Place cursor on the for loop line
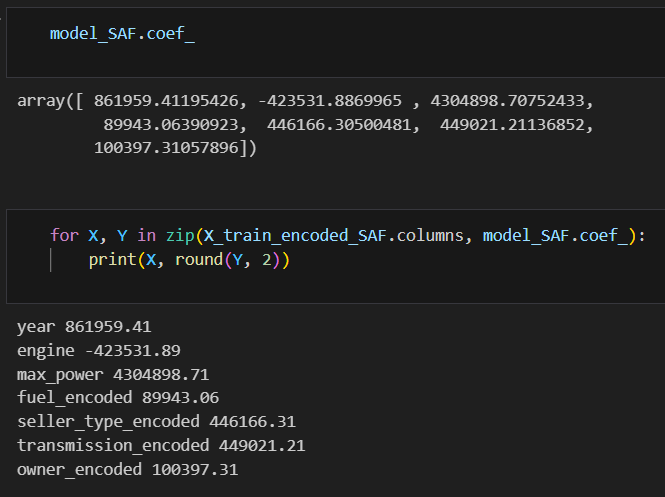This screenshot has width=665, height=497. (x=347, y=235)
